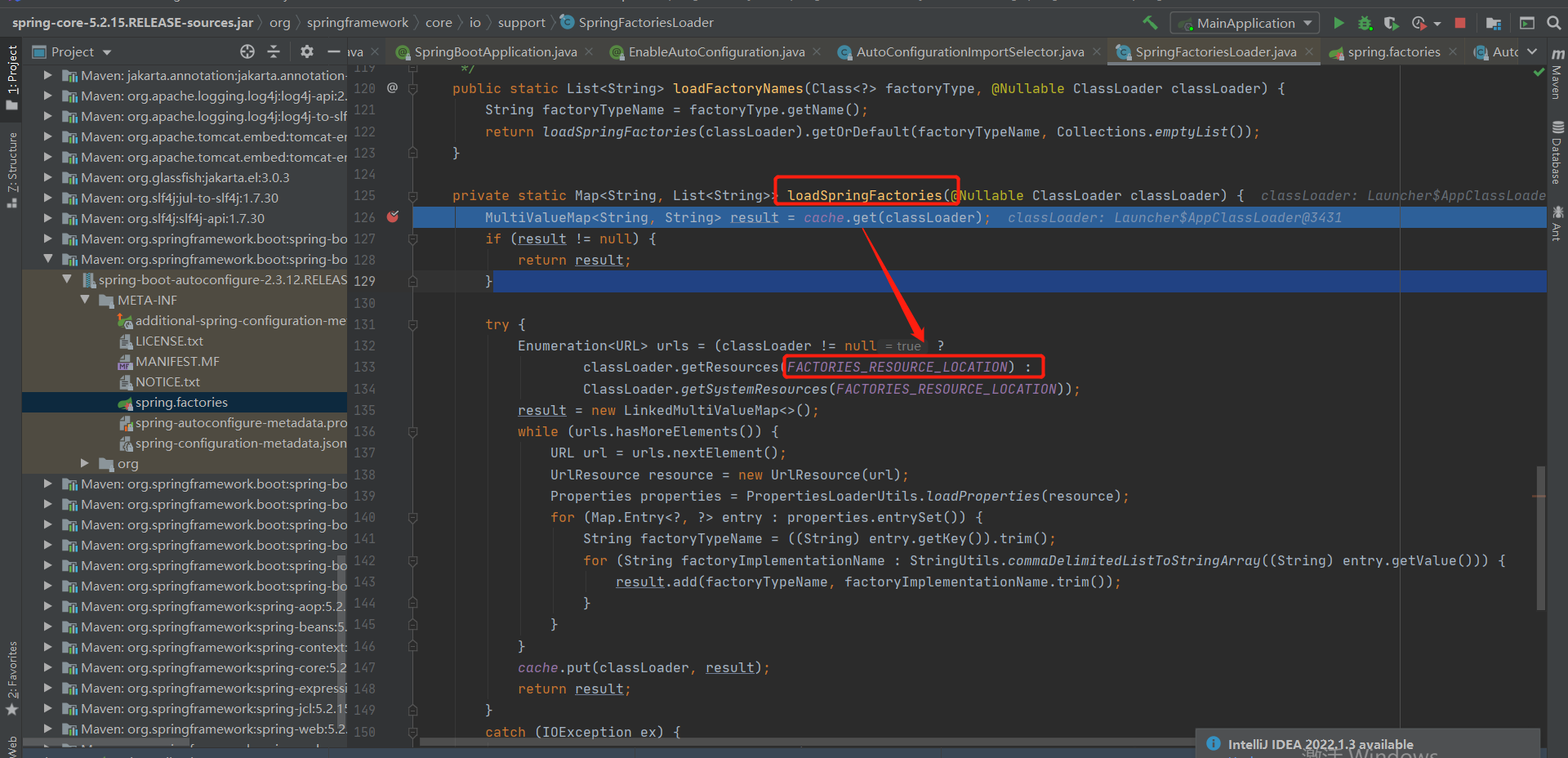The width and height of the screenshot is (1568, 758).
Task: Switch to the SpringBootApplication.java tab
Action: (495, 51)
